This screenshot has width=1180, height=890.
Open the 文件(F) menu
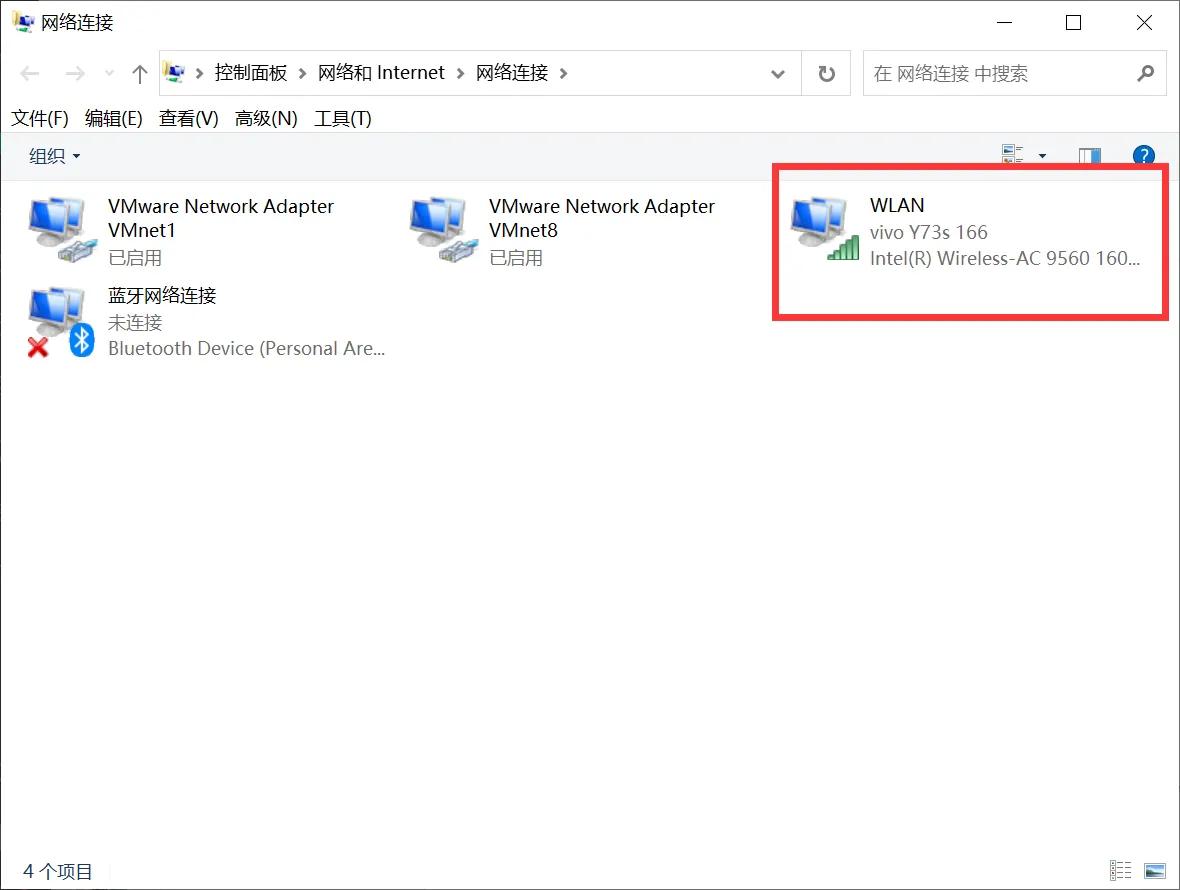[x=38, y=118]
